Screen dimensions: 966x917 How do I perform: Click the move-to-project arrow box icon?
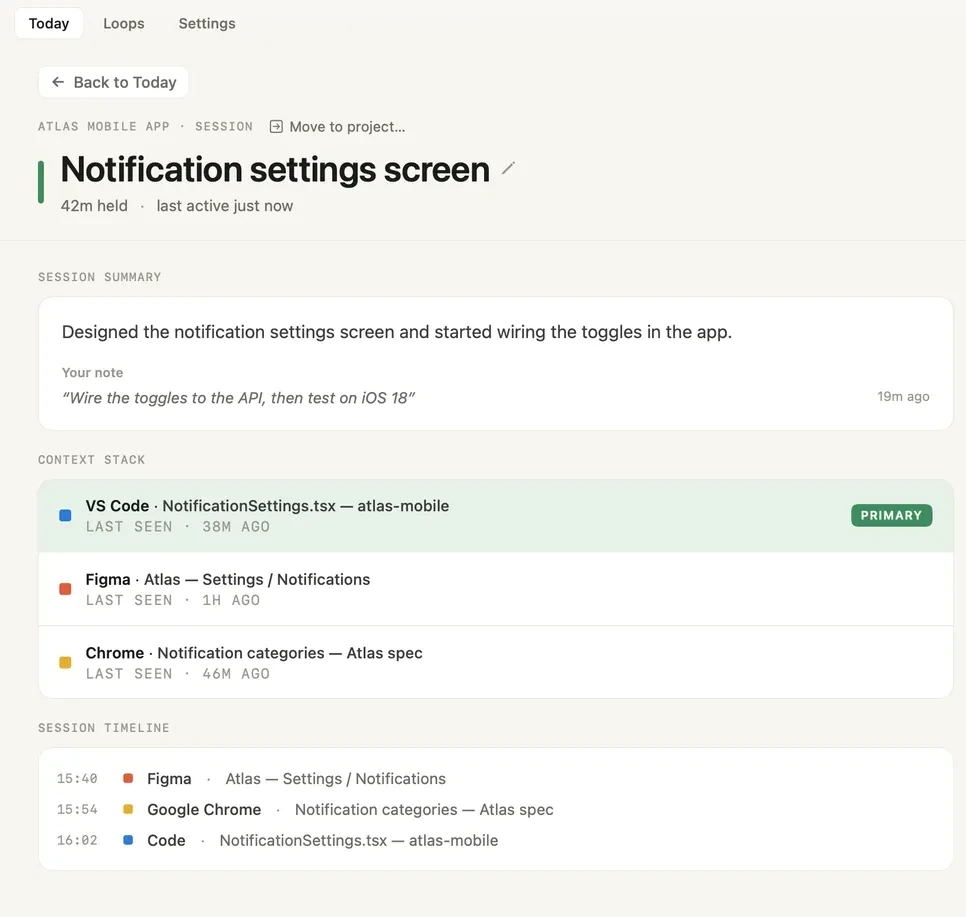[x=276, y=127]
